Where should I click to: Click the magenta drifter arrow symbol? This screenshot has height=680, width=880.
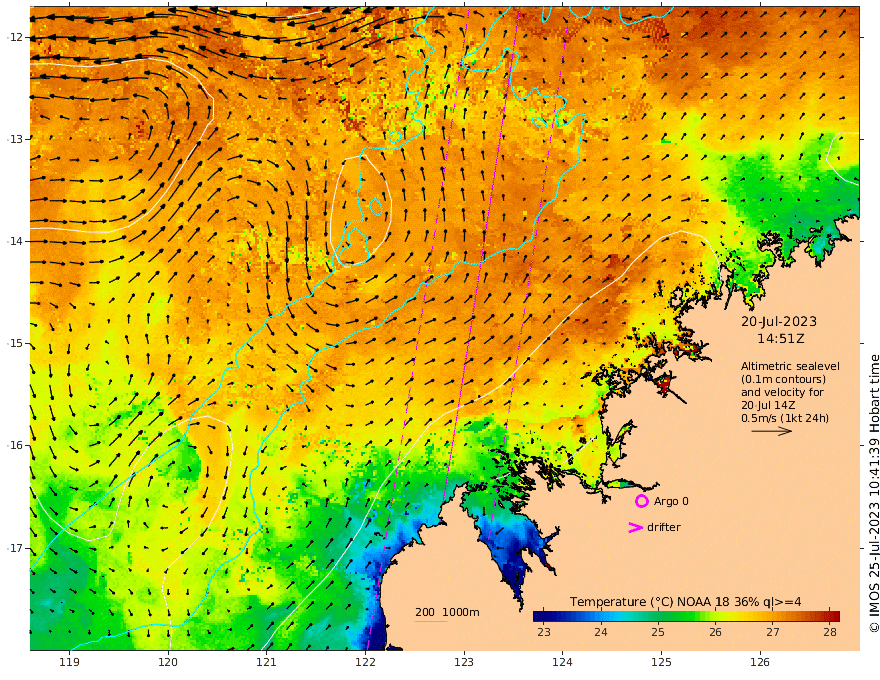pyautogui.click(x=635, y=527)
